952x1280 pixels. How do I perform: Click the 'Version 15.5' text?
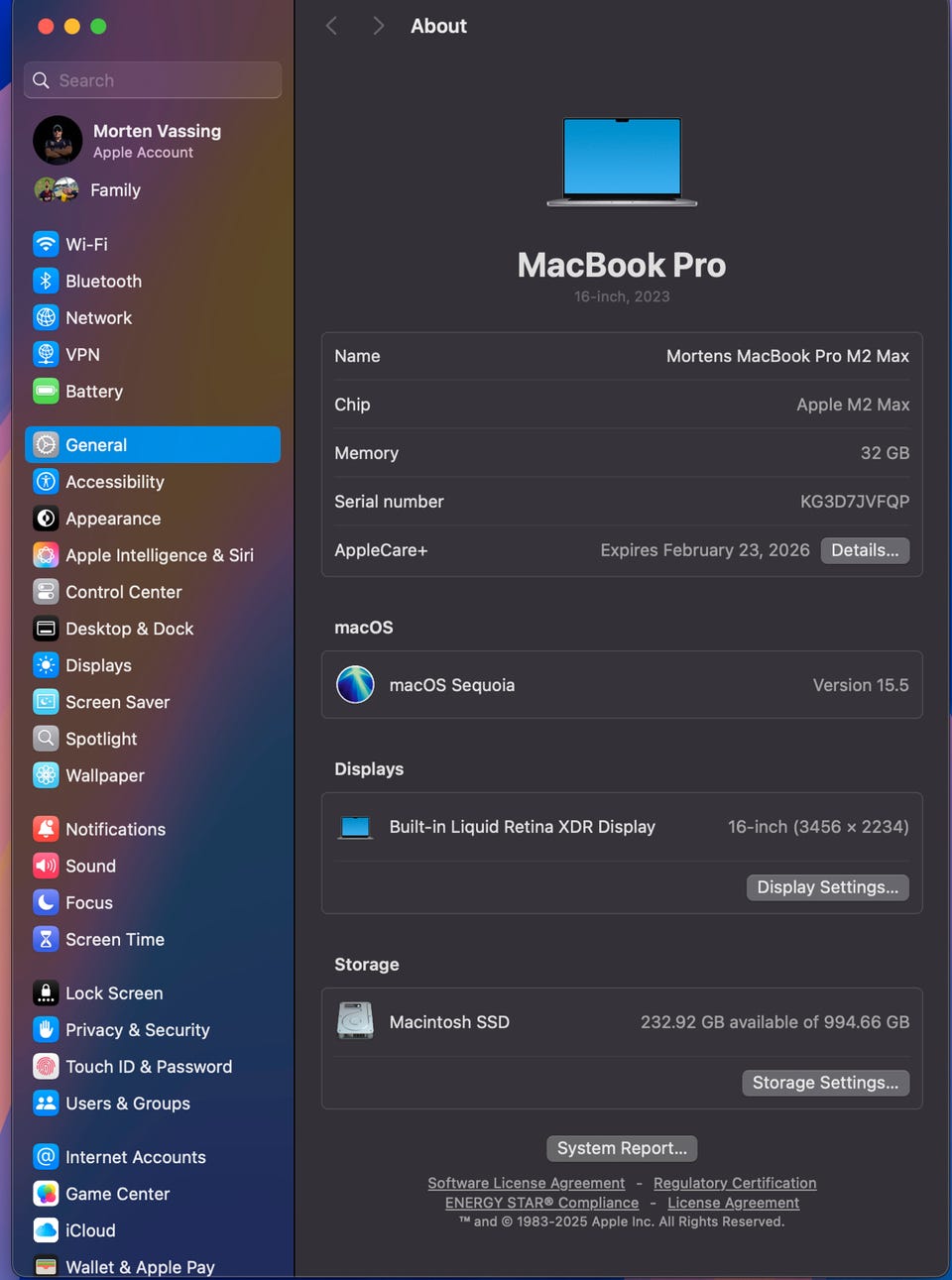point(861,685)
